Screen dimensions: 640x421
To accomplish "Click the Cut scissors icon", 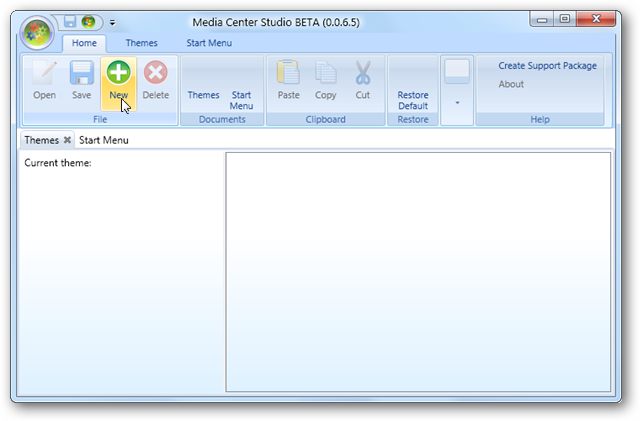I will [x=362, y=73].
